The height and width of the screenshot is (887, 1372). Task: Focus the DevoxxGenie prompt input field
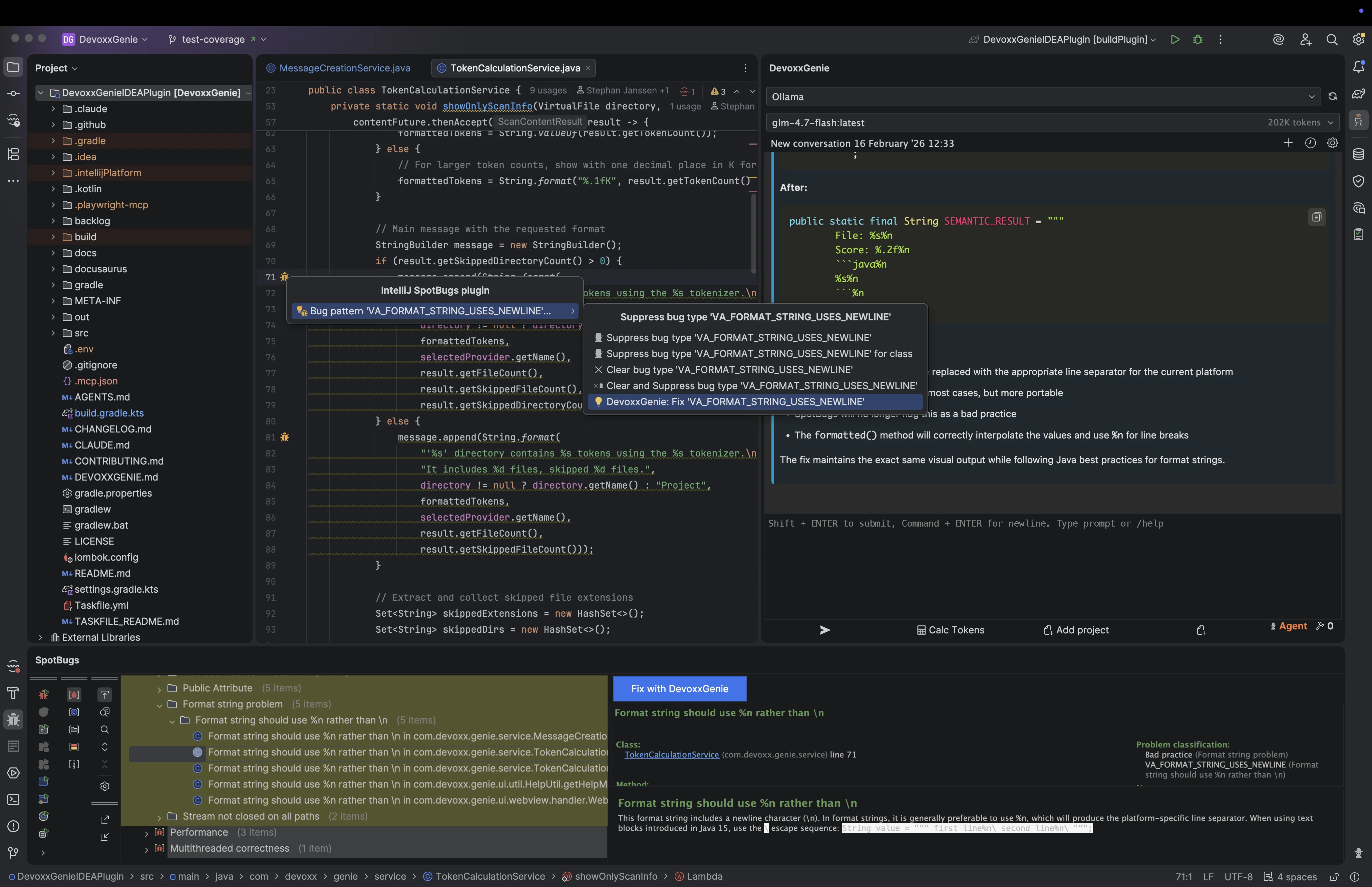click(1052, 567)
